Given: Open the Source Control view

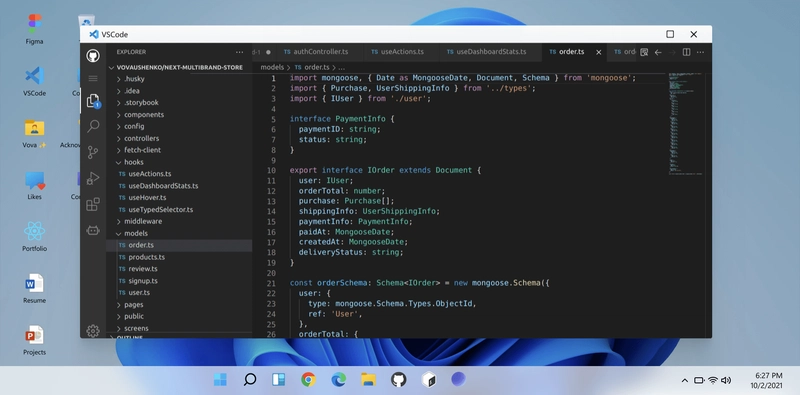Looking at the screenshot, I should [93, 152].
